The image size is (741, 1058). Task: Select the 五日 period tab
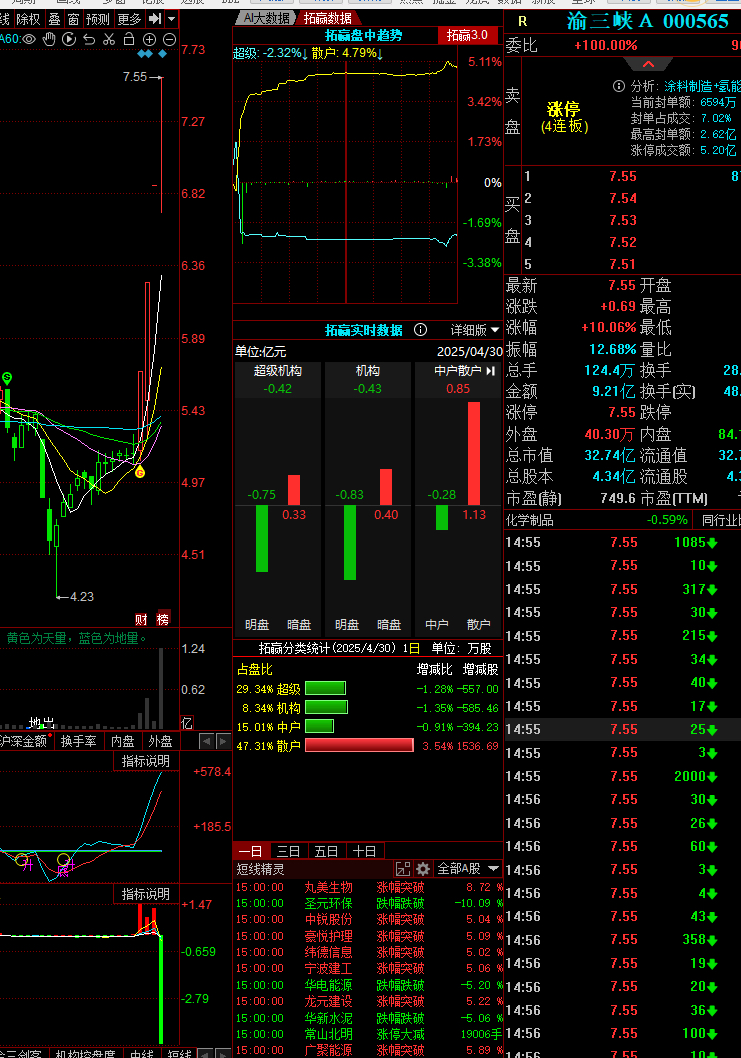coord(326,851)
